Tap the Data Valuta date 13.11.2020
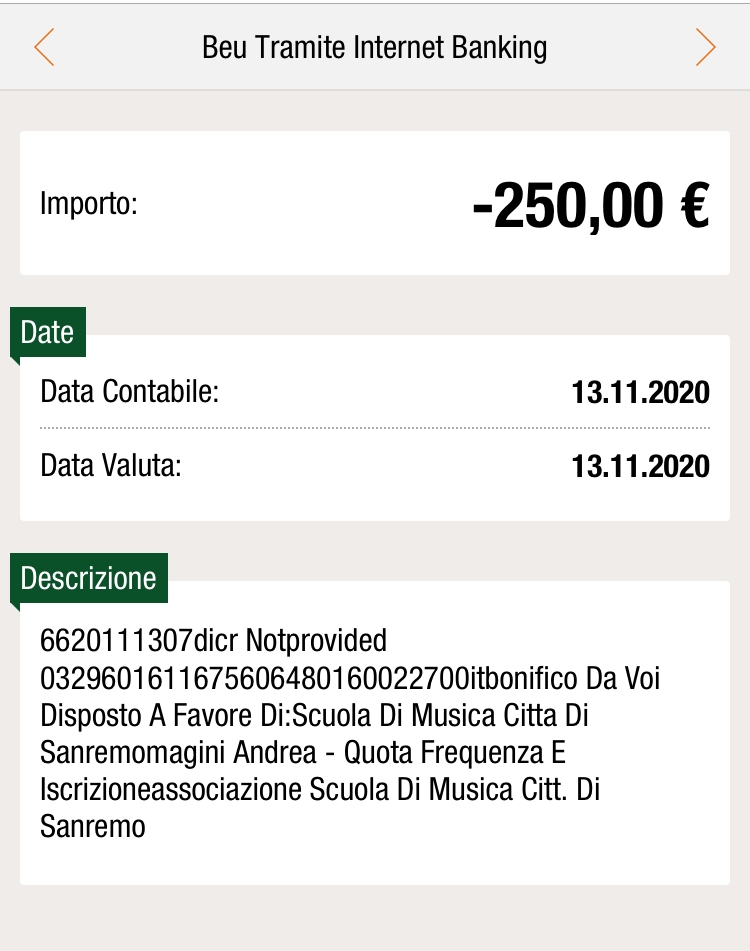The image size is (750, 951). (640, 466)
